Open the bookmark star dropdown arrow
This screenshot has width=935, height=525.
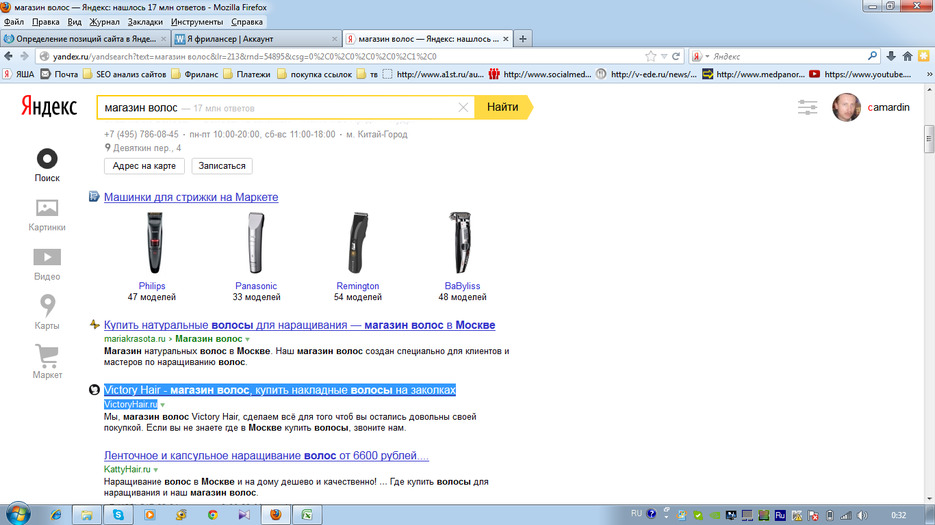point(664,57)
